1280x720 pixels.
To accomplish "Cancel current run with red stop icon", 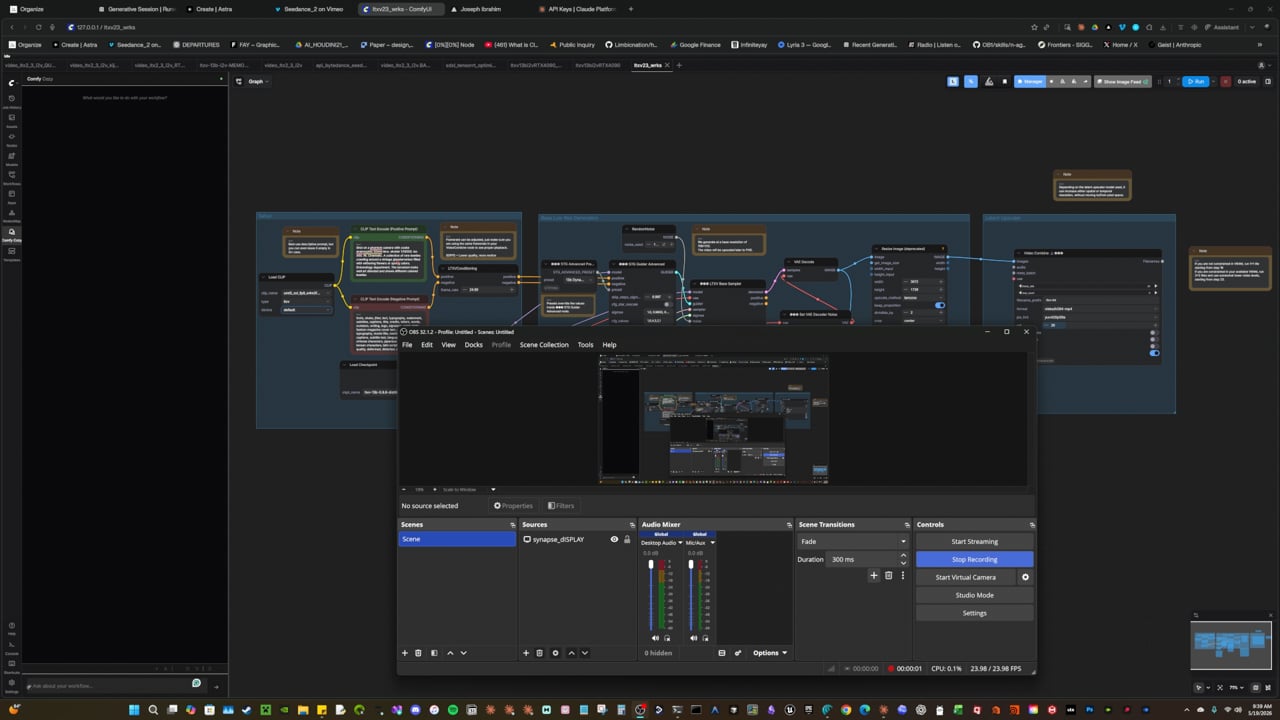I will (x=1226, y=81).
